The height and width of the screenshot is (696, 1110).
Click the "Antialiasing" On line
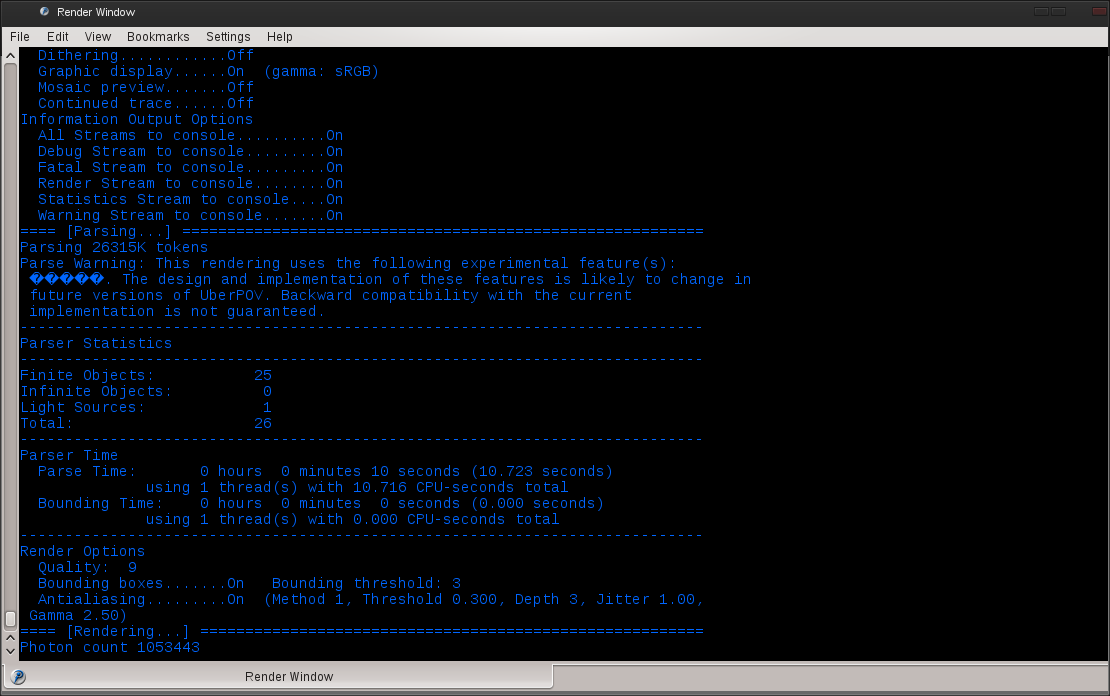coord(371,600)
